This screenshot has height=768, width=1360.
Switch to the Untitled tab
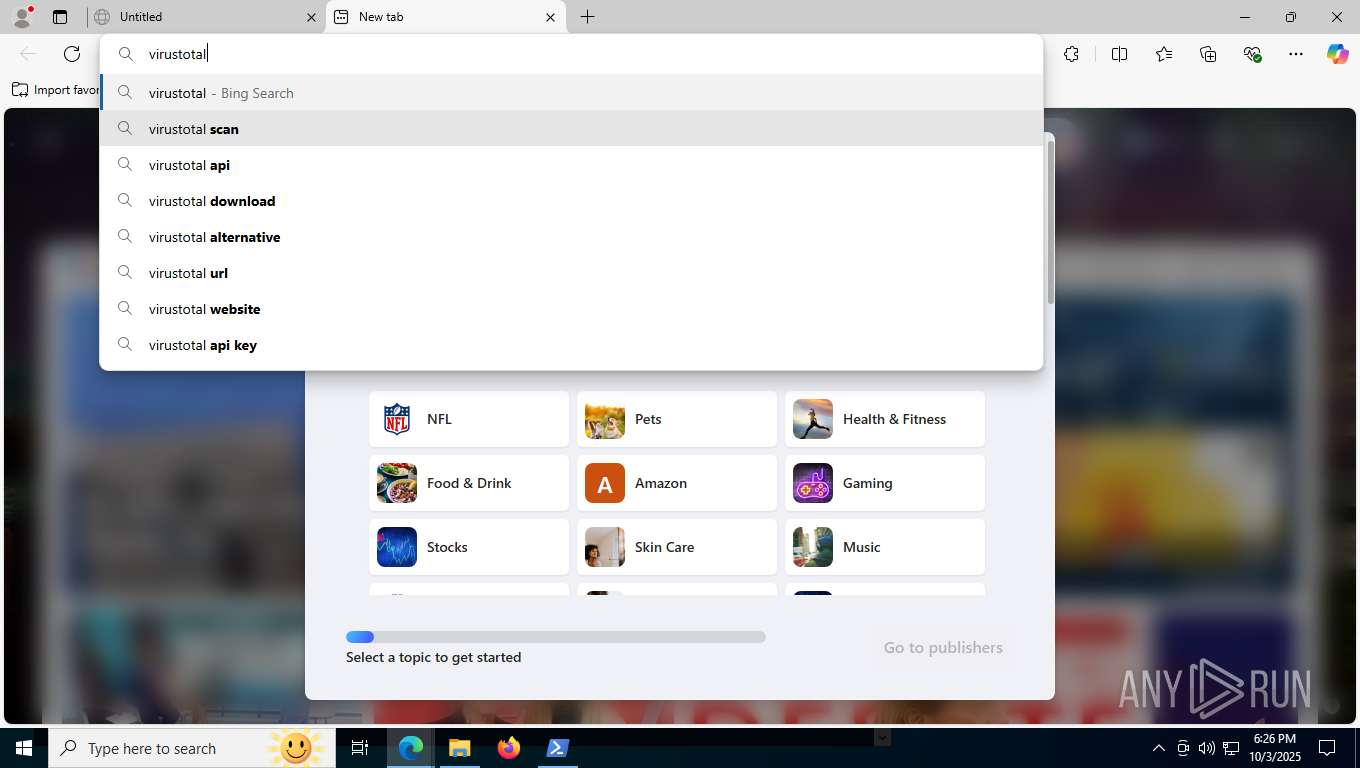204,17
